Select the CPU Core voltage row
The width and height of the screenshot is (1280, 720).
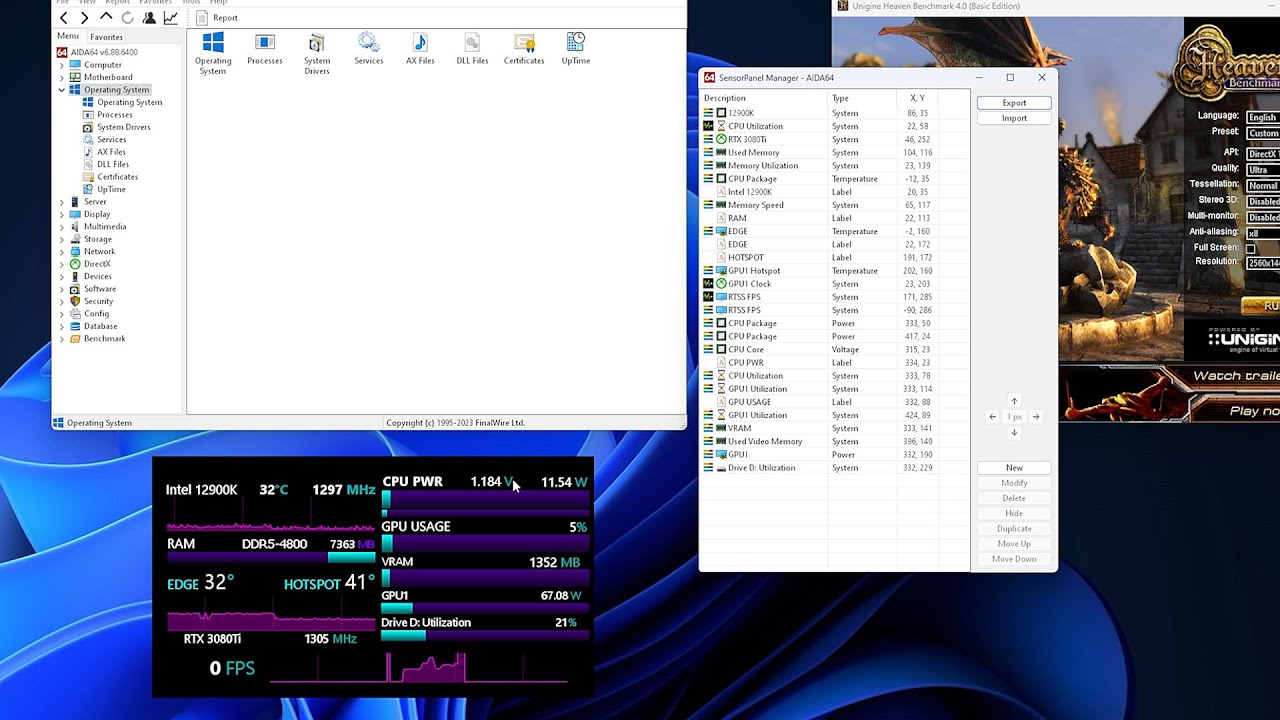click(x=835, y=350)
